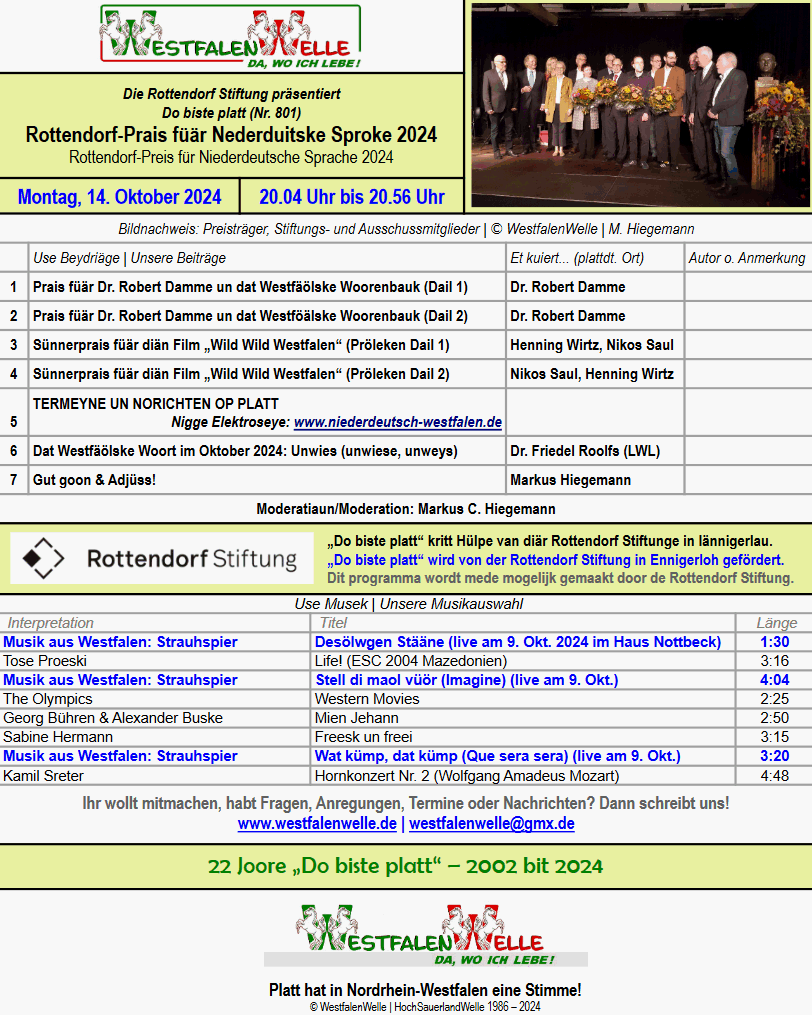Open the www.niederdeutsch-westfalen.de link
The height and width of the screenshot is (1015, 812).
(x=398, y=422)
